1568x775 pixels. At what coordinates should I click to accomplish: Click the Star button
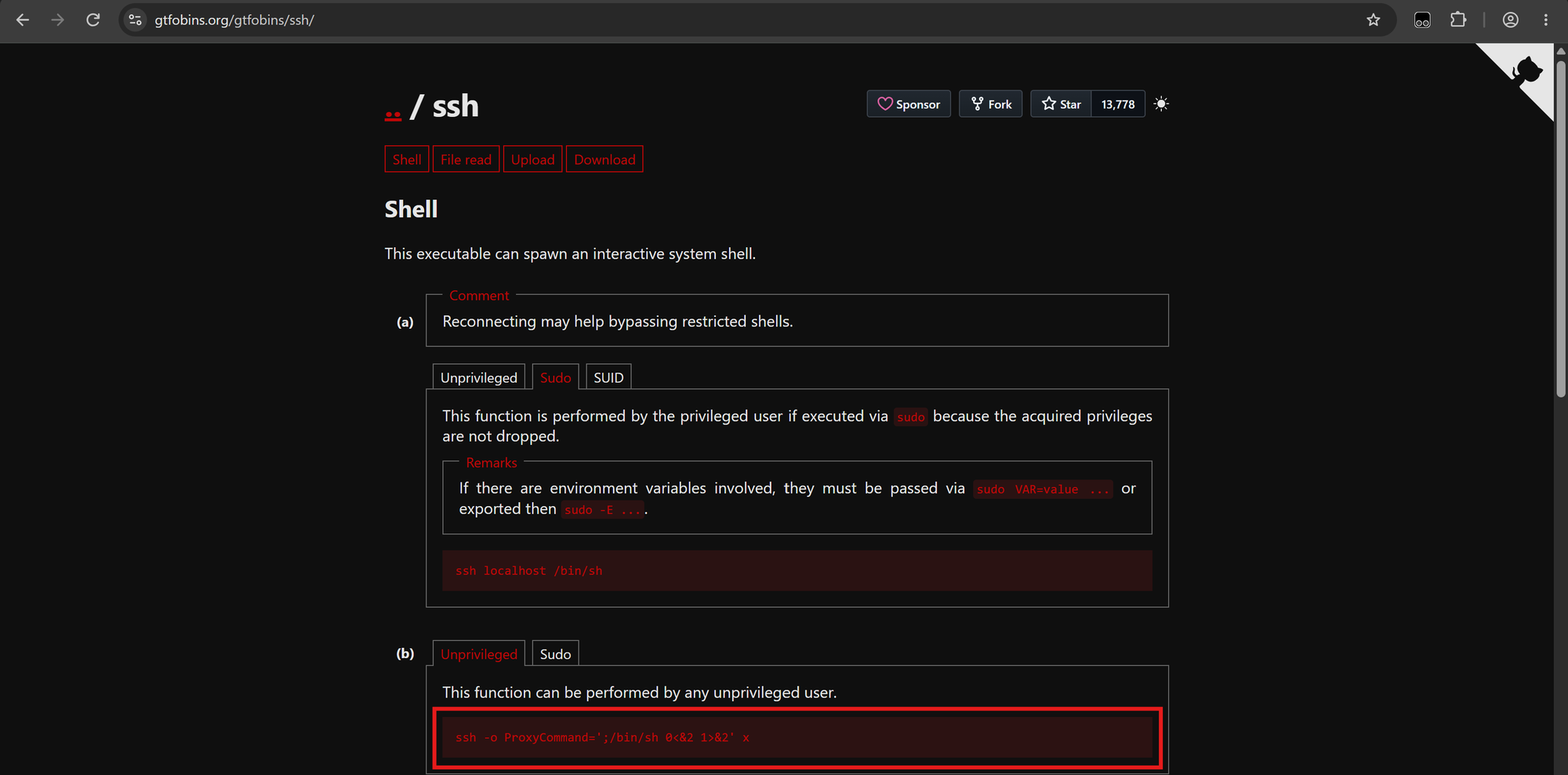[x=1061, y=104]
